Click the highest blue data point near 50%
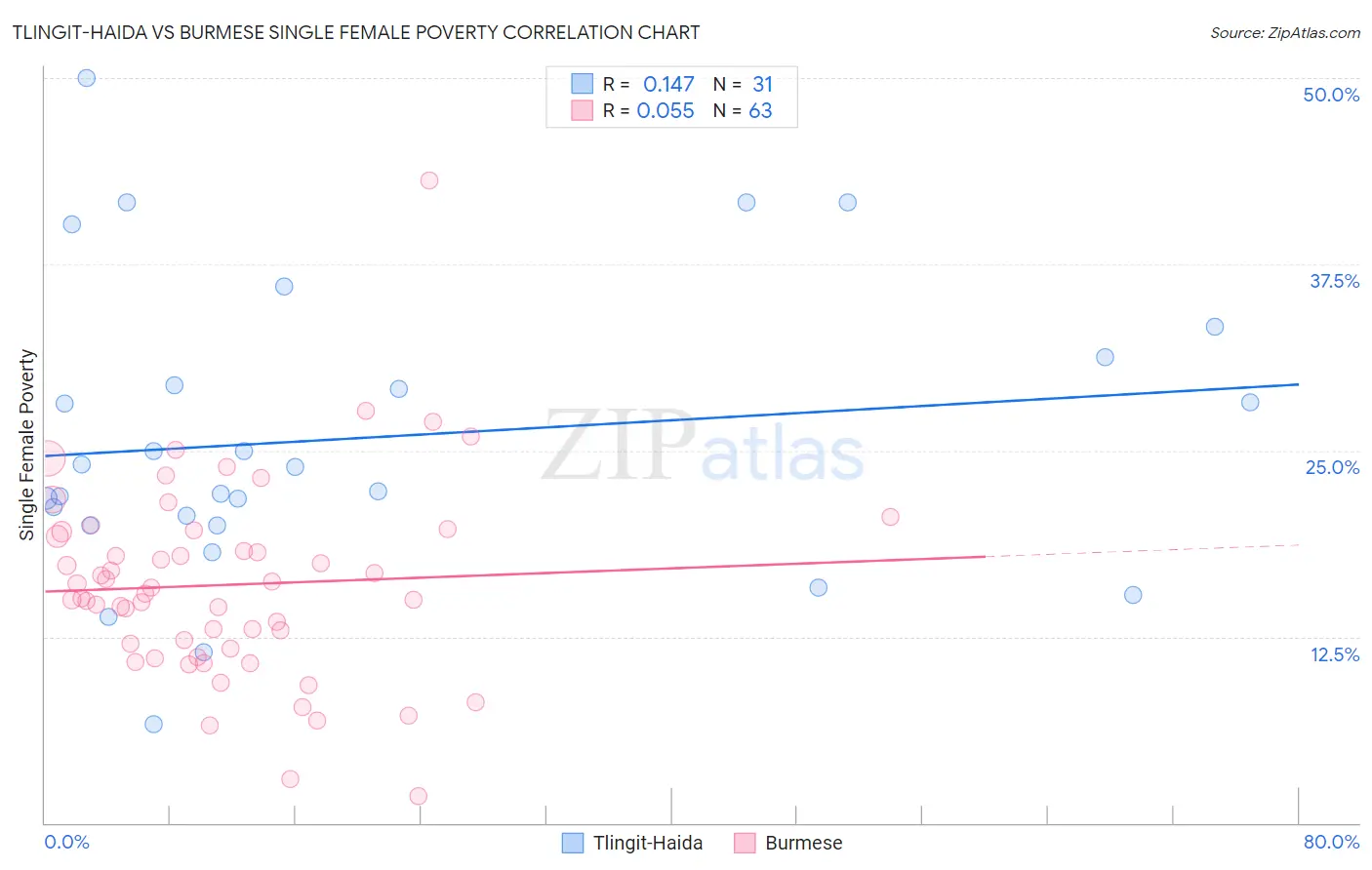Image resolution: width=1372 pixels, height=870 pixels. (87, 78)
